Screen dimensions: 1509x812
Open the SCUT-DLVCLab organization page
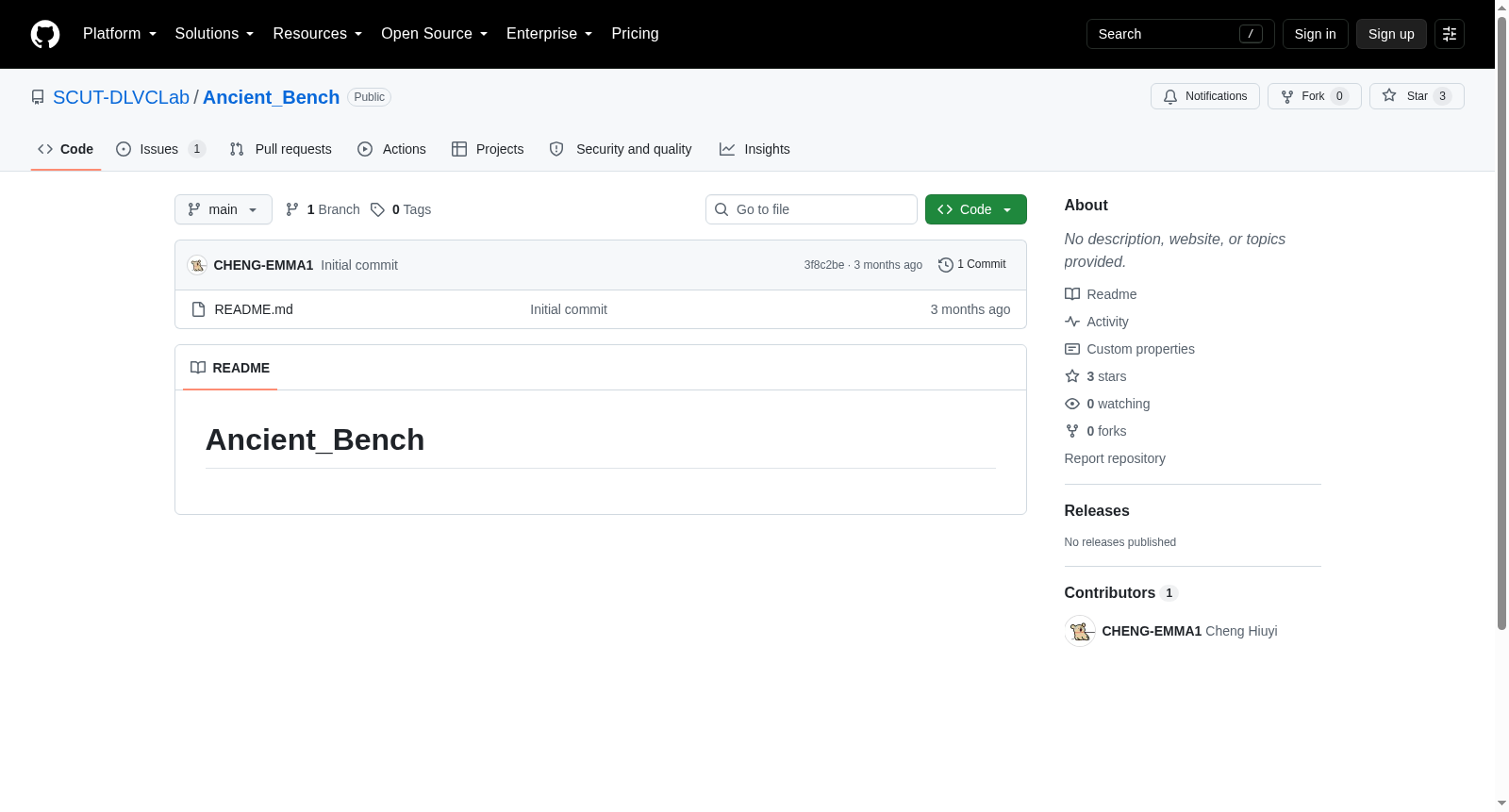[121, 97]
